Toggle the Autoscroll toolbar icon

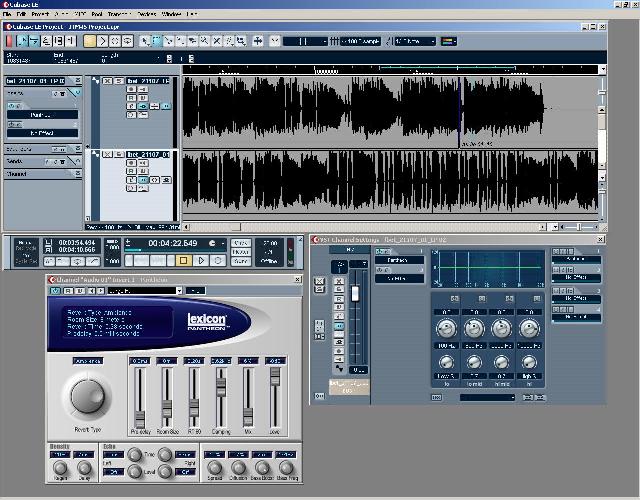coord(258,41)
